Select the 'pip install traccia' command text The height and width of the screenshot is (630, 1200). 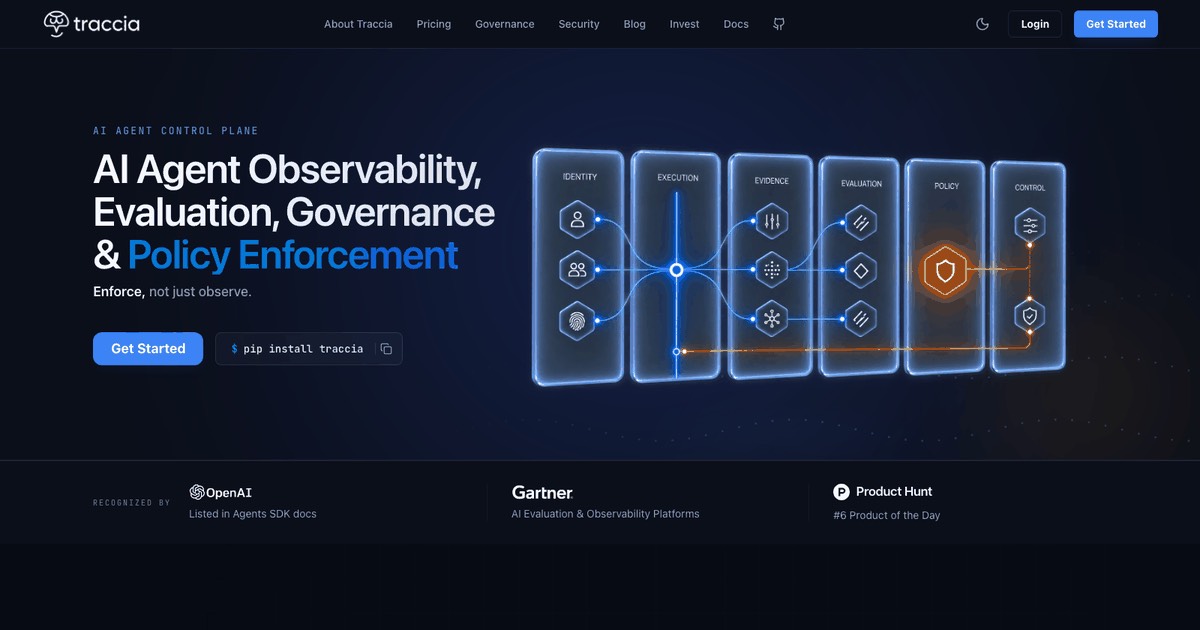click(x=304, y=349)
